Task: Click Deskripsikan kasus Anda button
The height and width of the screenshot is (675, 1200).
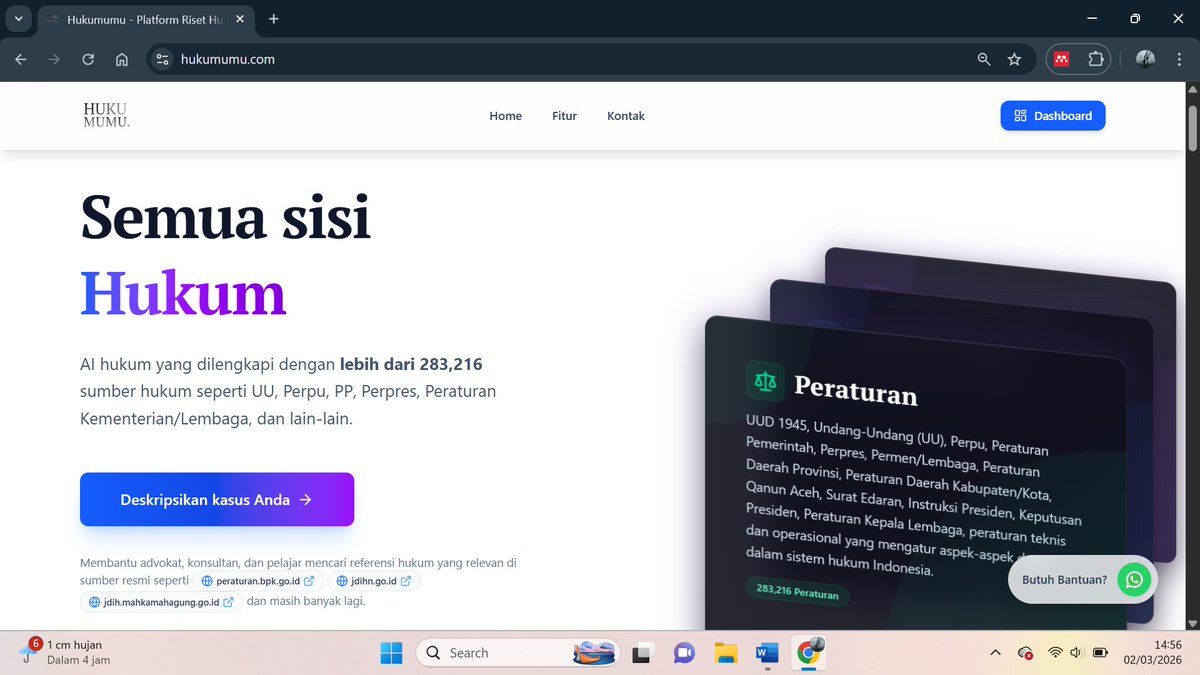Action: coord(217,499)
